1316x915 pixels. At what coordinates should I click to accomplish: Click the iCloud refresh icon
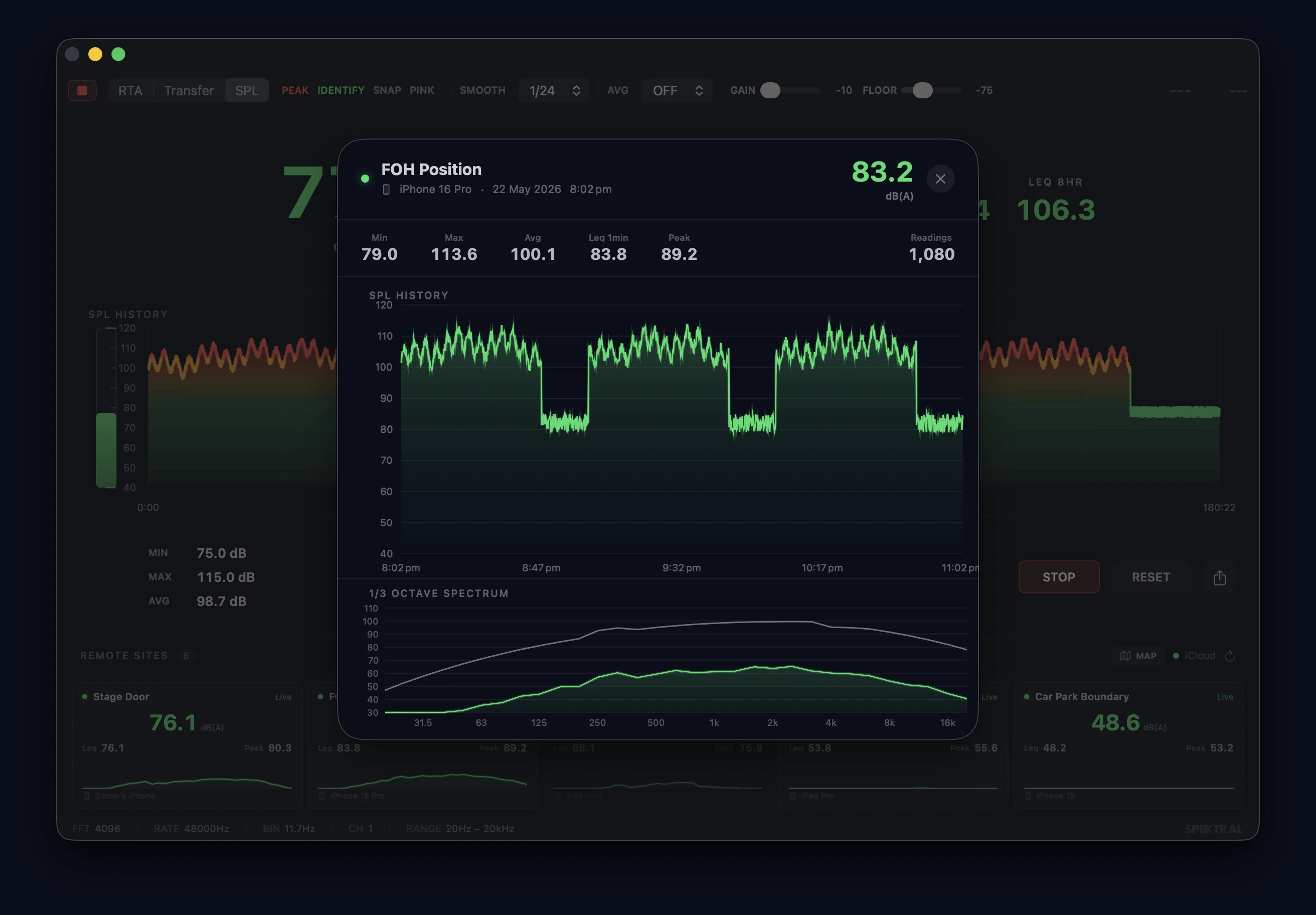pyautogui.click(x=1229, y=656)
